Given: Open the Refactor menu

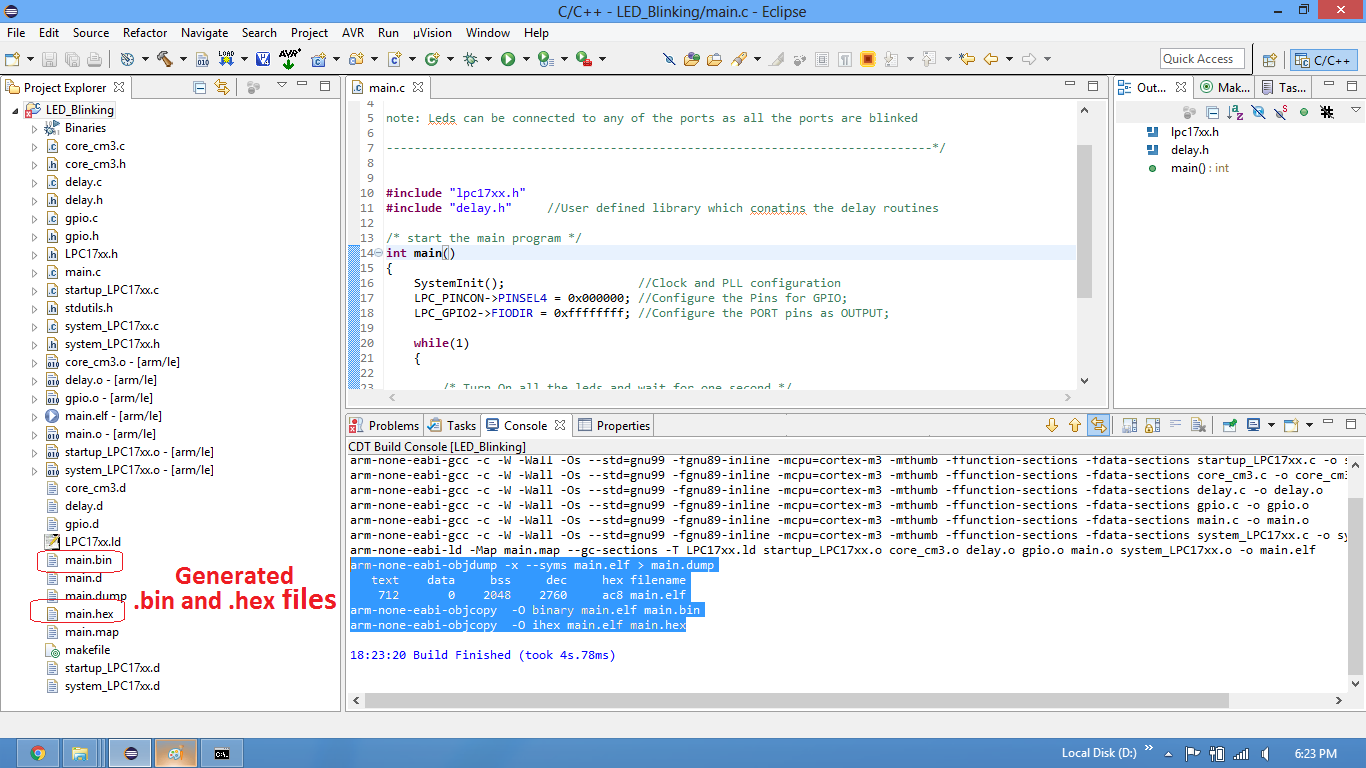Looking at the screenshot, I should tap(145, 33).
